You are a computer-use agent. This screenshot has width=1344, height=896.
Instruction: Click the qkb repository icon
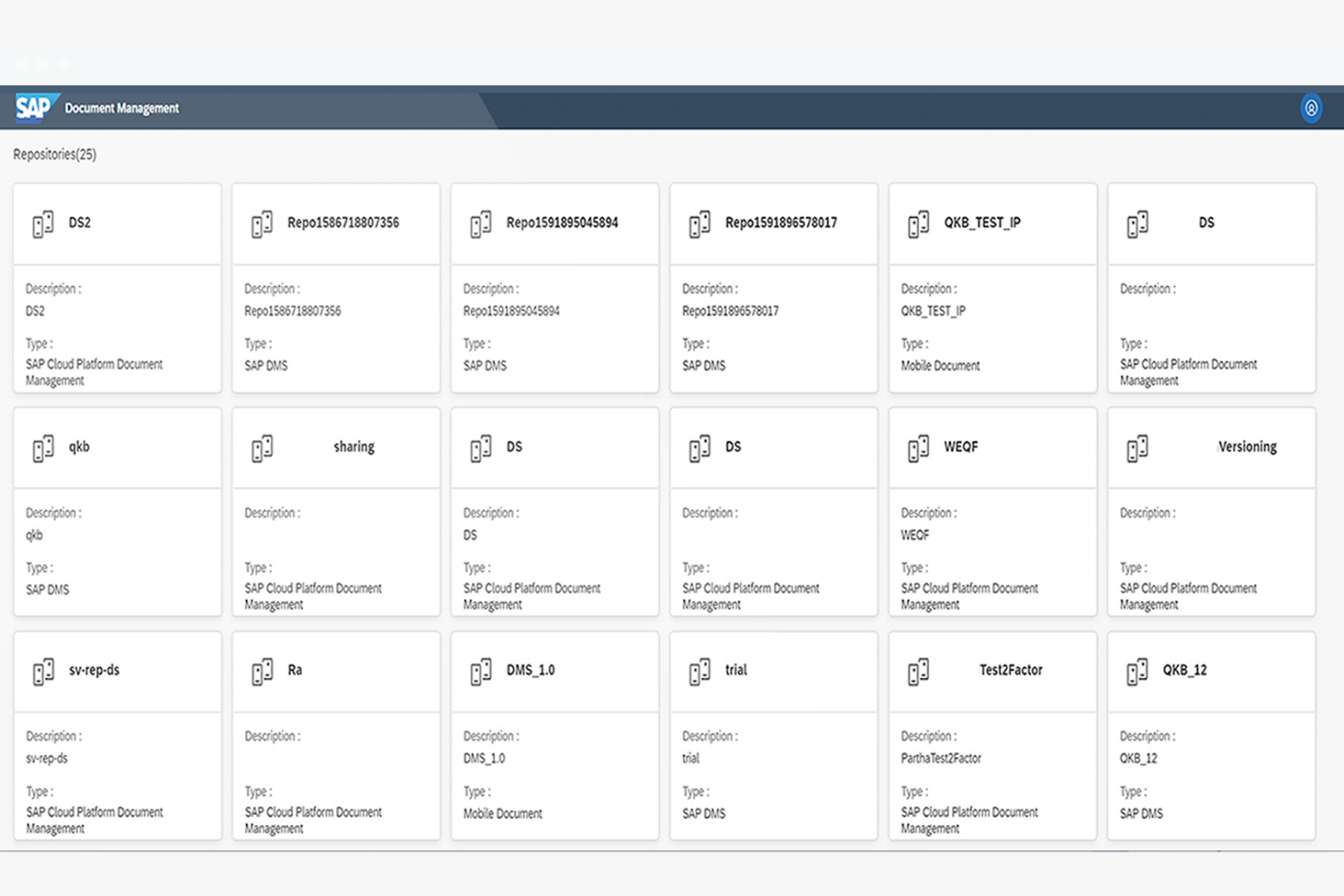(x=43, y=448)
